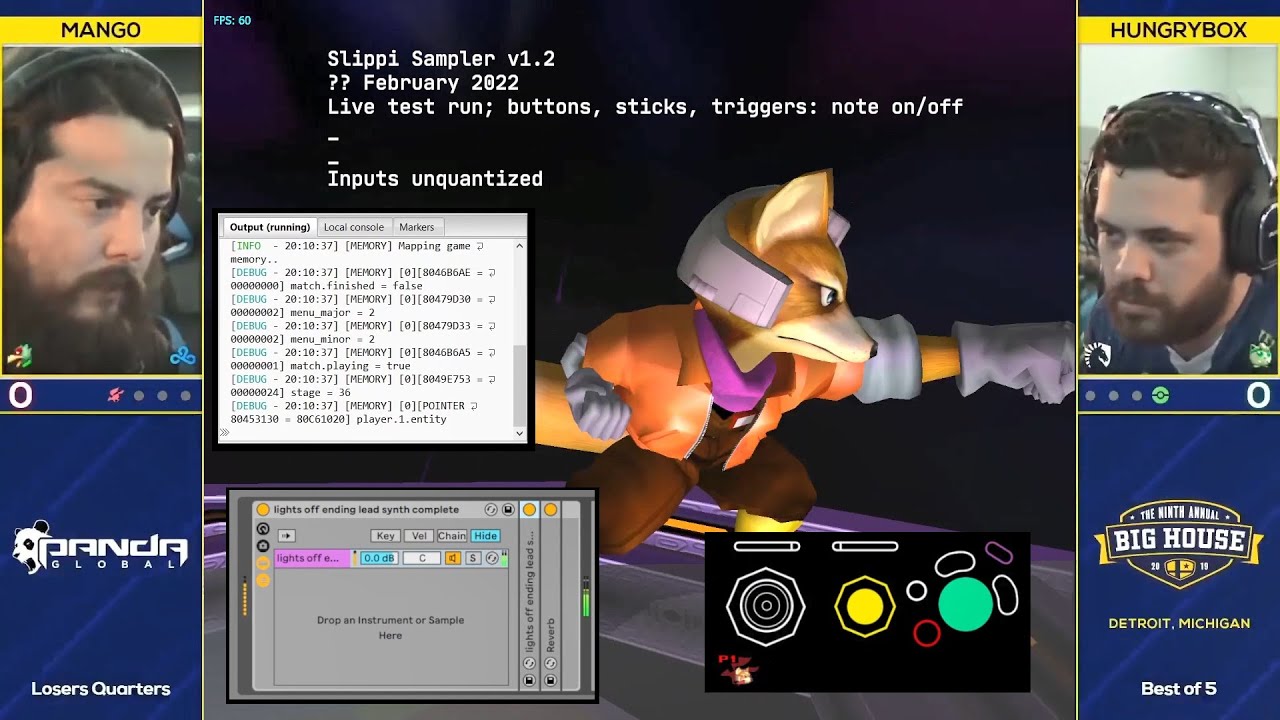Click the MANGO player name banner

click(x=101, y=30)
